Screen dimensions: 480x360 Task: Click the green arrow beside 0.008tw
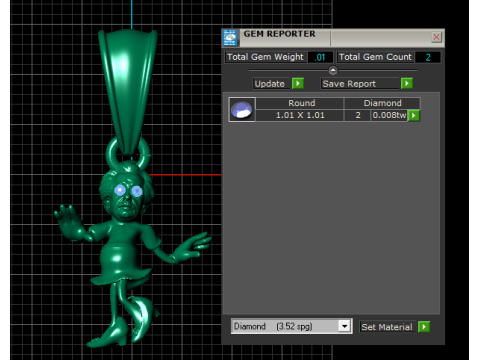pos(414,115)
